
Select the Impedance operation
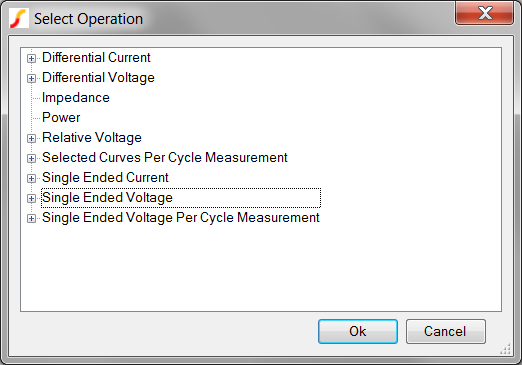click(76, 98)
